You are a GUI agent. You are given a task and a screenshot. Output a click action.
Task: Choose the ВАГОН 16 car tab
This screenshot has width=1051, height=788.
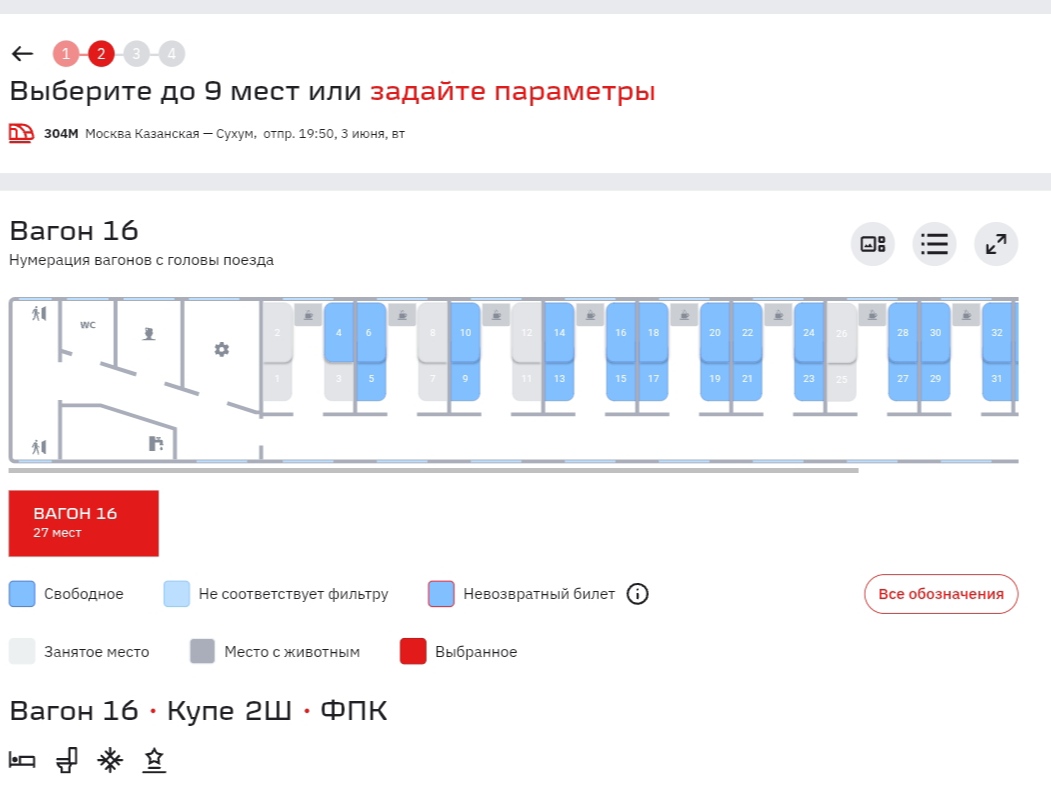click(x=84, y=523)
